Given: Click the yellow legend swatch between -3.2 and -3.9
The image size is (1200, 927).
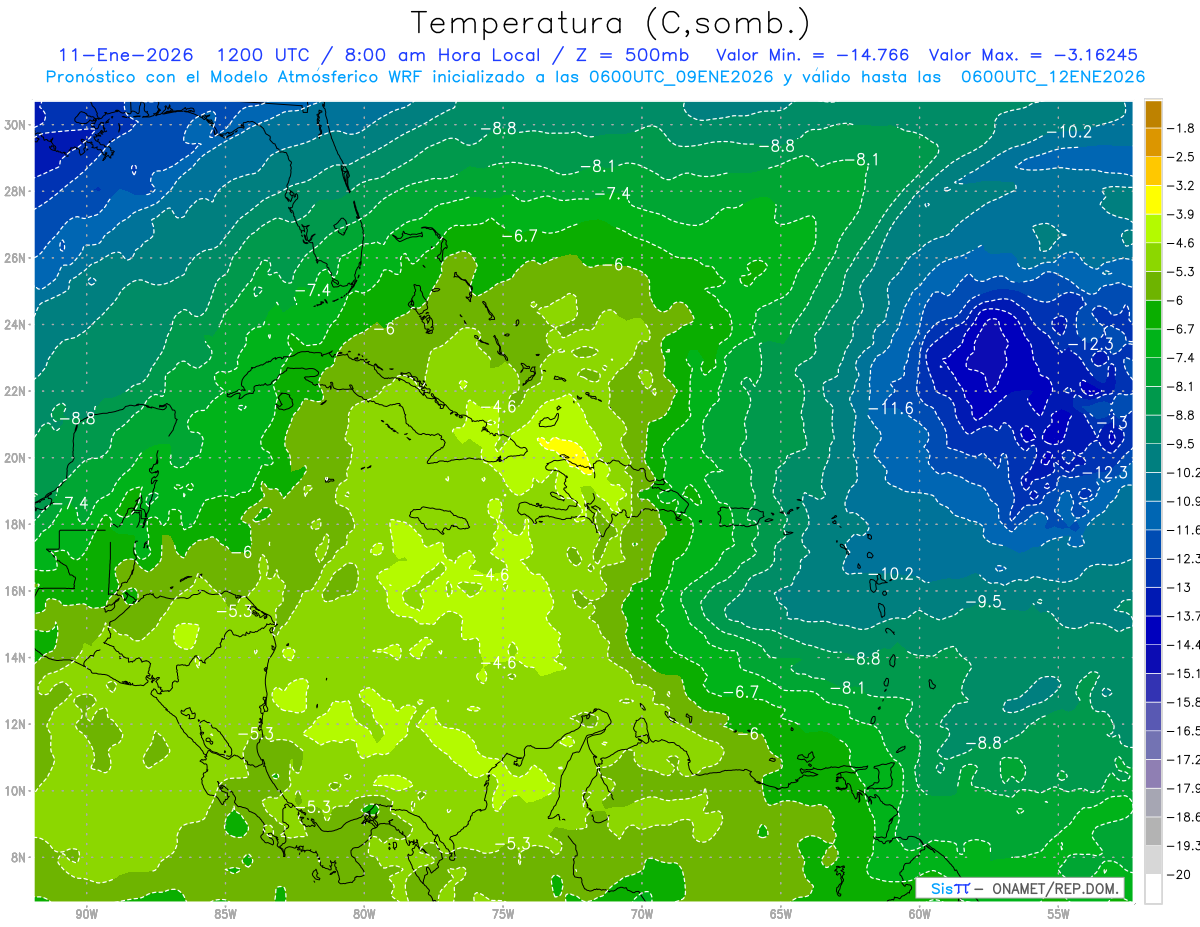Looking at the screenshot, I should click(1153, 200).
